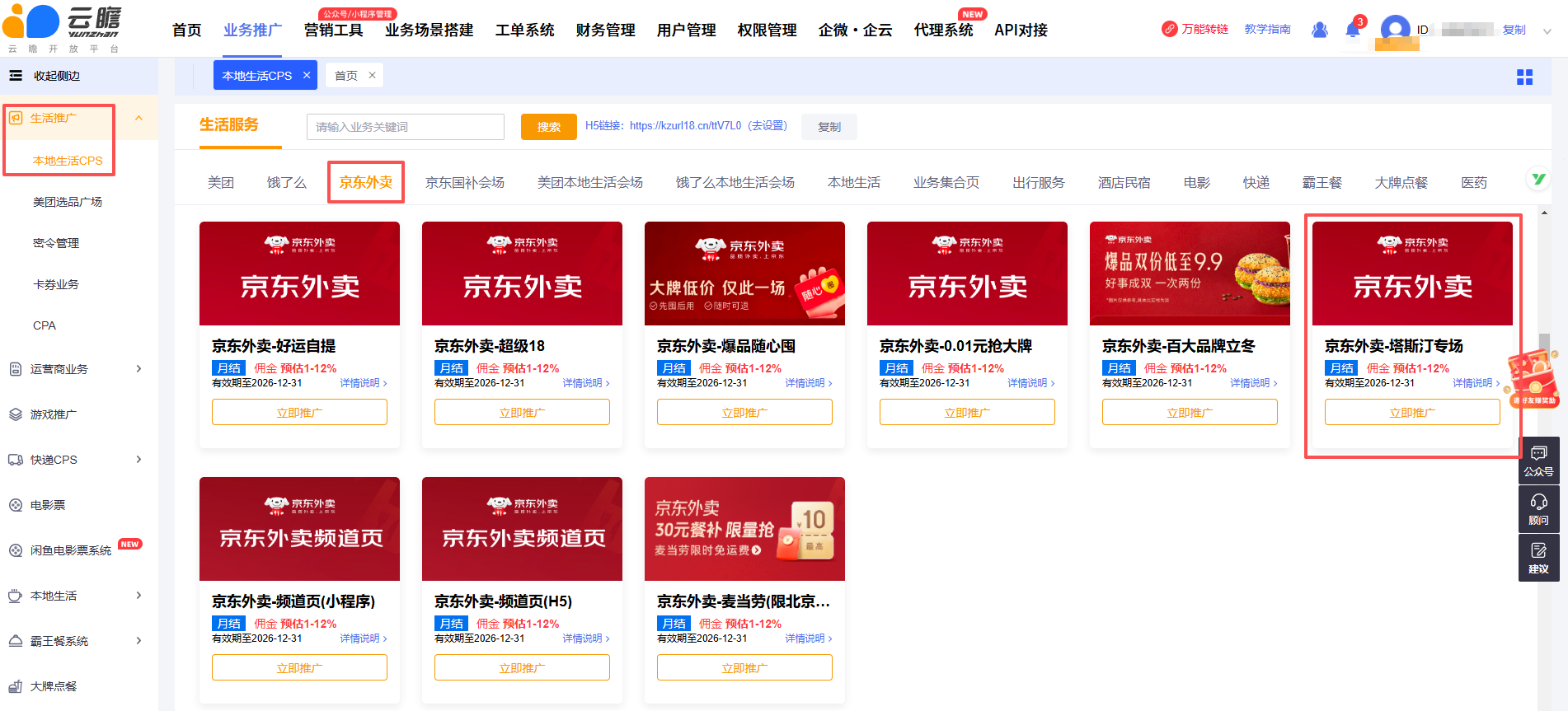Viewport: 1568px width, 711px height.
Task: Click the red envelope reward icon
Action: (x=1533, y=379)
